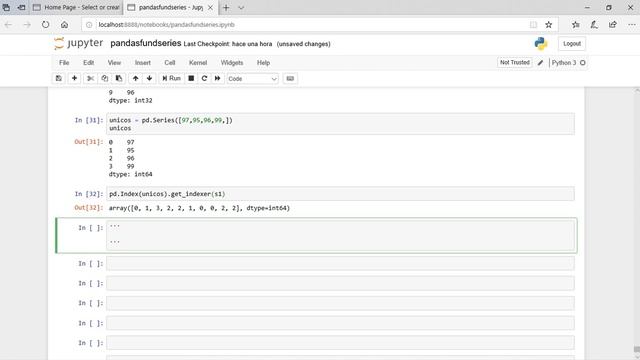Rename notebook via pandasfundseries title
Image resolution: width=640 pixels, height=360 pixels.
[146, 43]
